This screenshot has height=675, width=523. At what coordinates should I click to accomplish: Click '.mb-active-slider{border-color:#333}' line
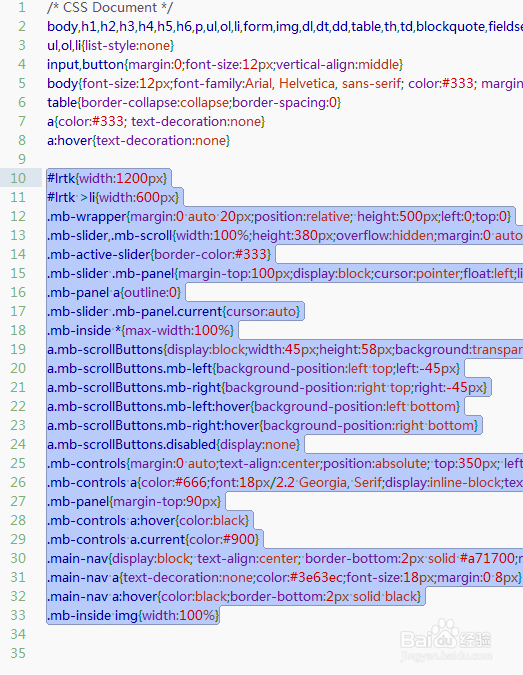coord(159,254)
